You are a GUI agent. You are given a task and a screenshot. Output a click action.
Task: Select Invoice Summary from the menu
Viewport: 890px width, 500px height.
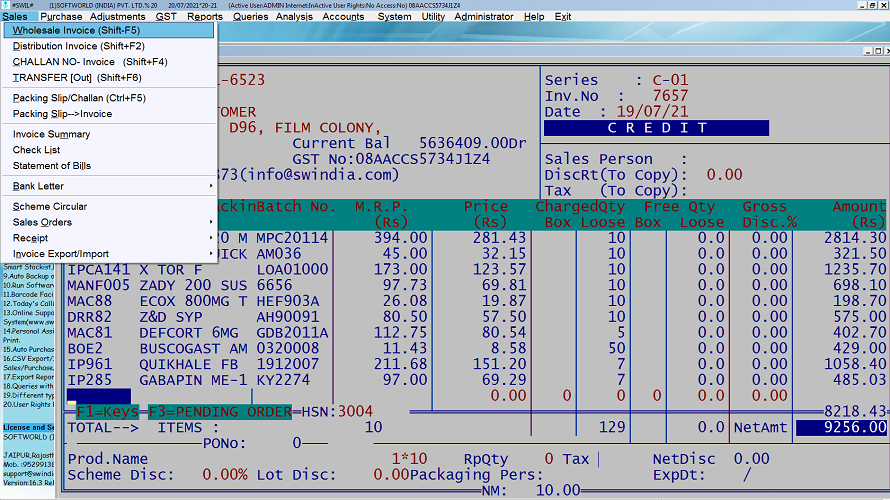tap(51, 134)
